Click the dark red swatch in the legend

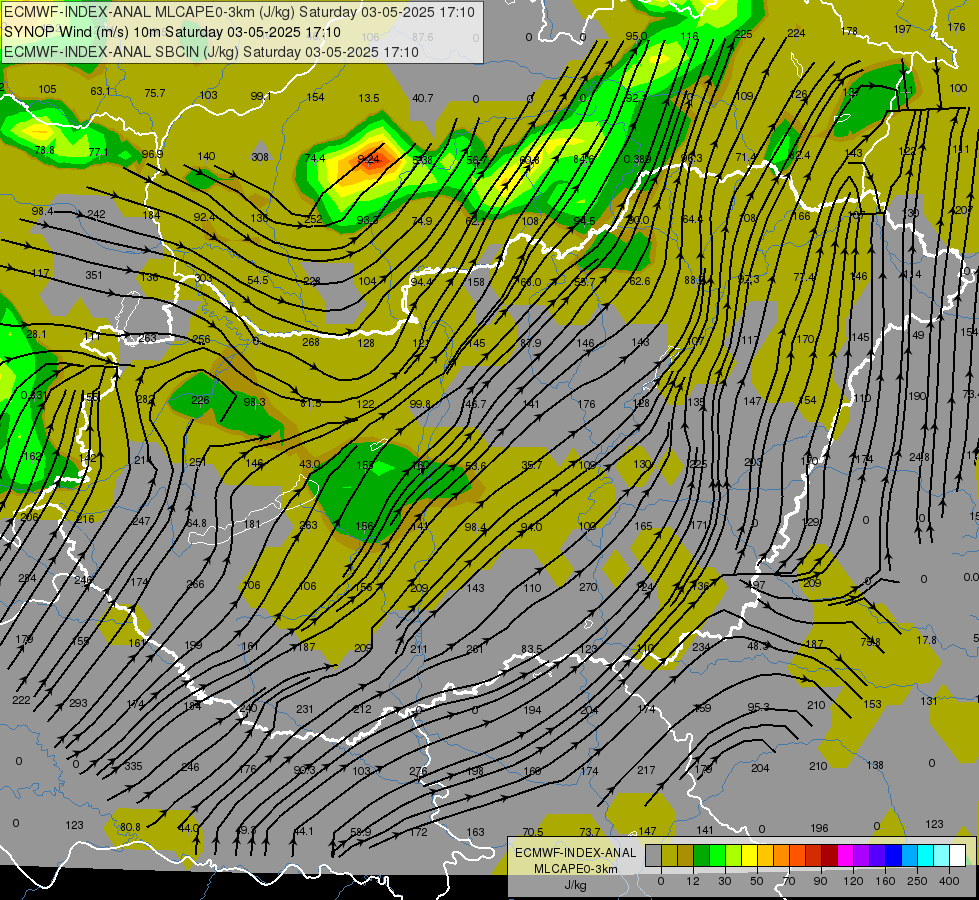pos(830,855)
